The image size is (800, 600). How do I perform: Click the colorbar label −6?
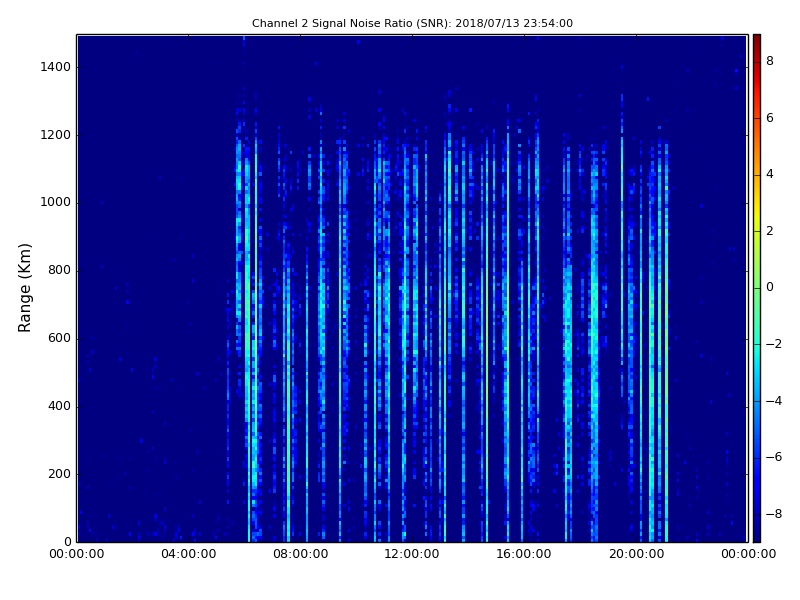pos(774,457)
